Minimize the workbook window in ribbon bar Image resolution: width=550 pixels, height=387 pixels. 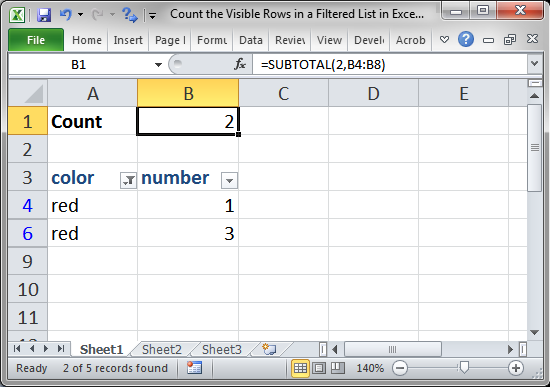[488, 40]
